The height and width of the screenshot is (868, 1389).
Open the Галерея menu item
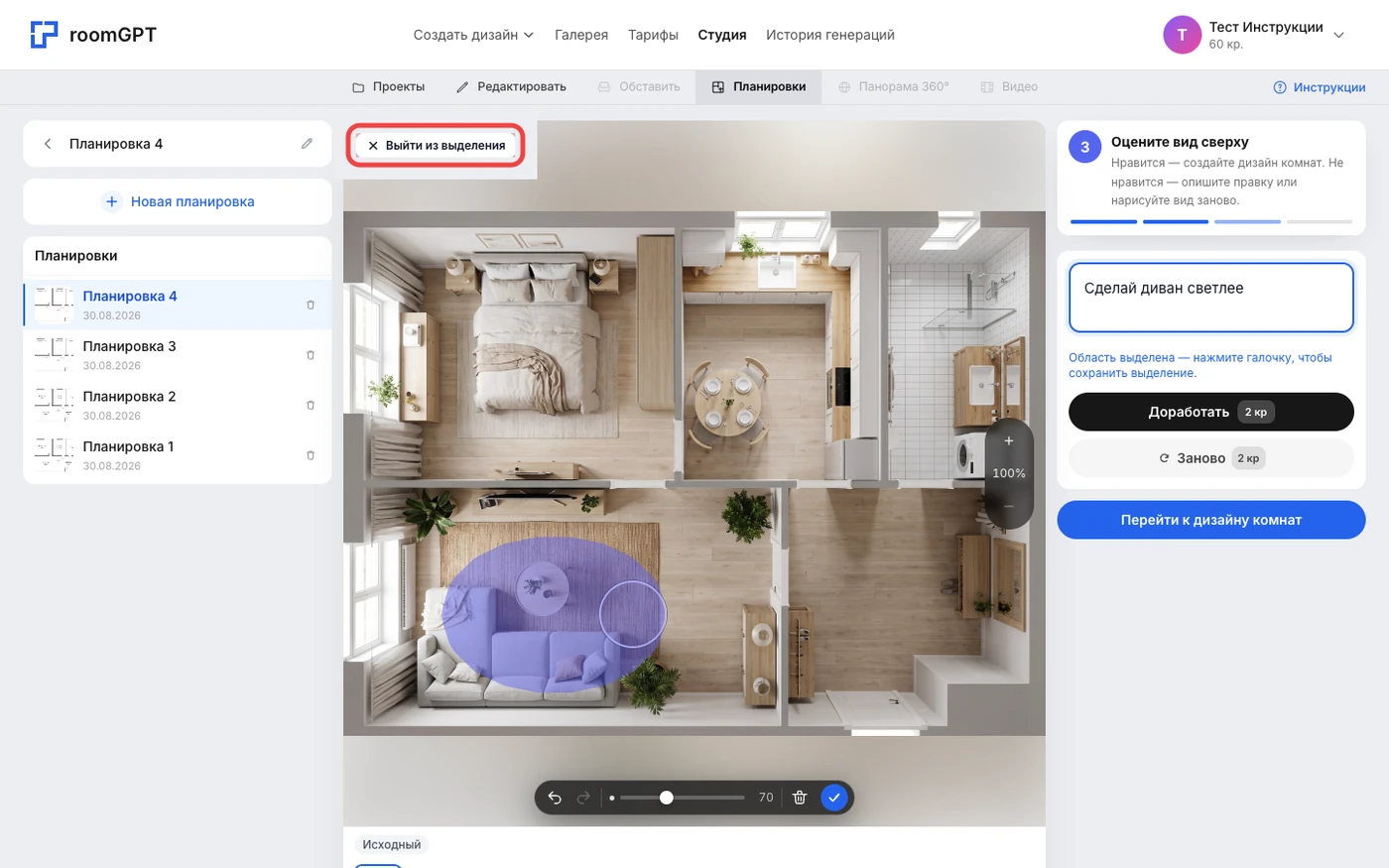581,35
